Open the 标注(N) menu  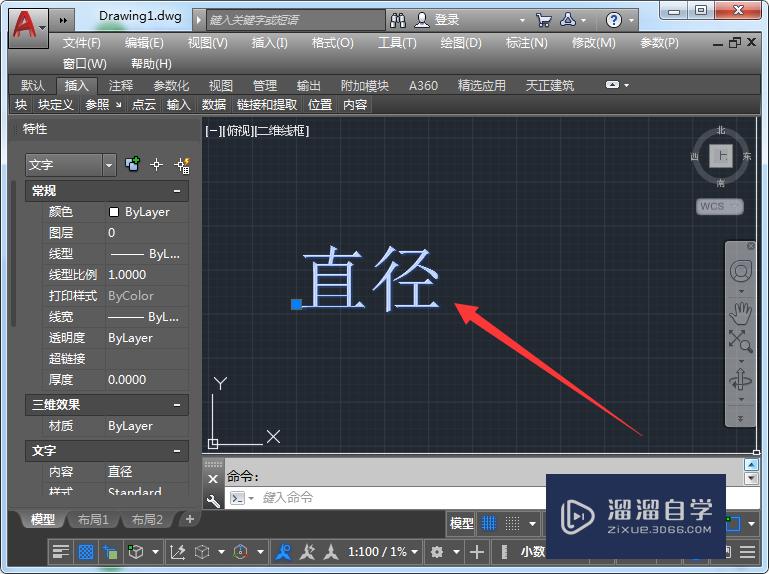[x=526, y=43]
